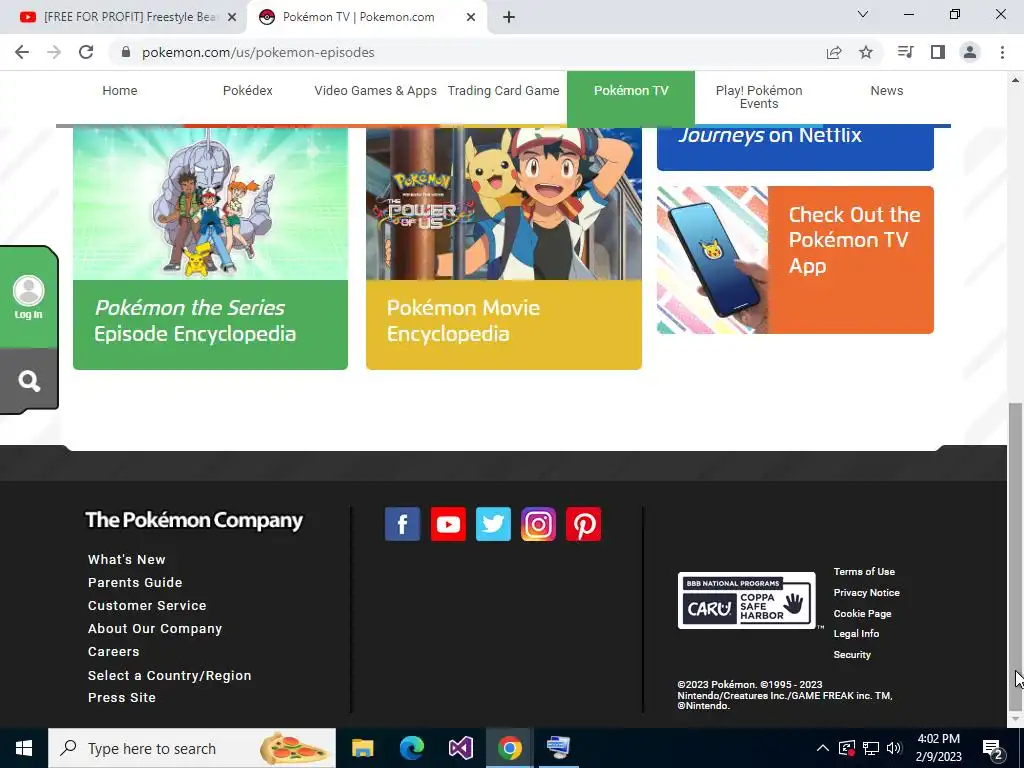
Task: Open What's New footer link
Action: (127, 560)
